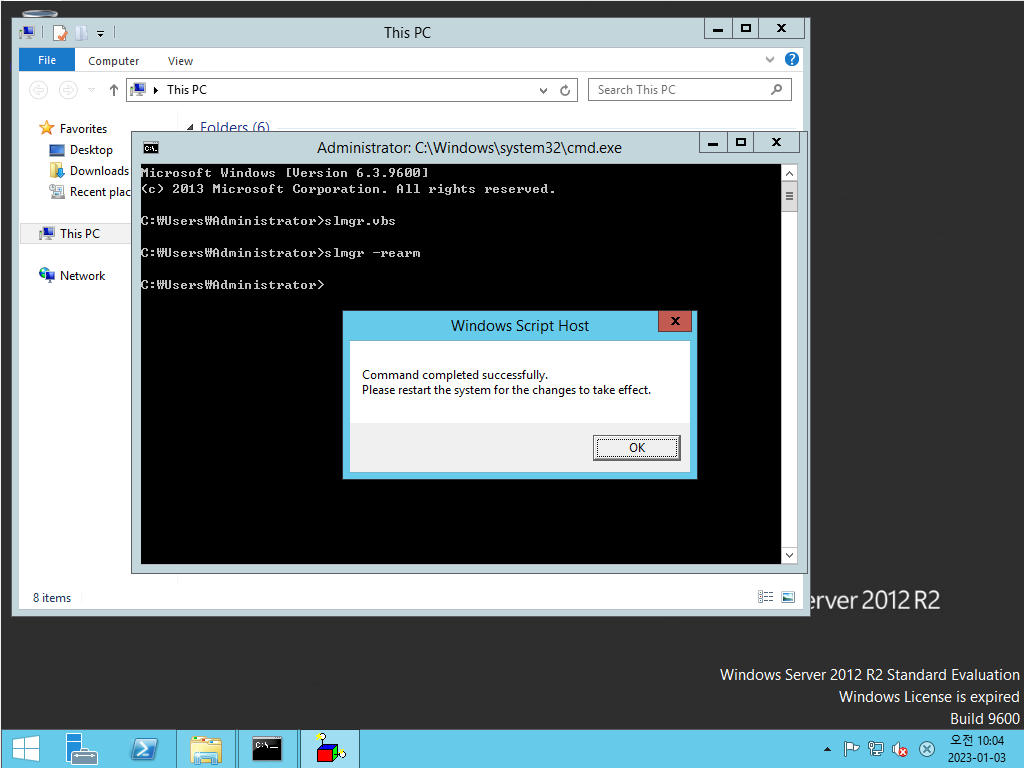Click Windows Script Host taskbar icon

click(330, 749)
